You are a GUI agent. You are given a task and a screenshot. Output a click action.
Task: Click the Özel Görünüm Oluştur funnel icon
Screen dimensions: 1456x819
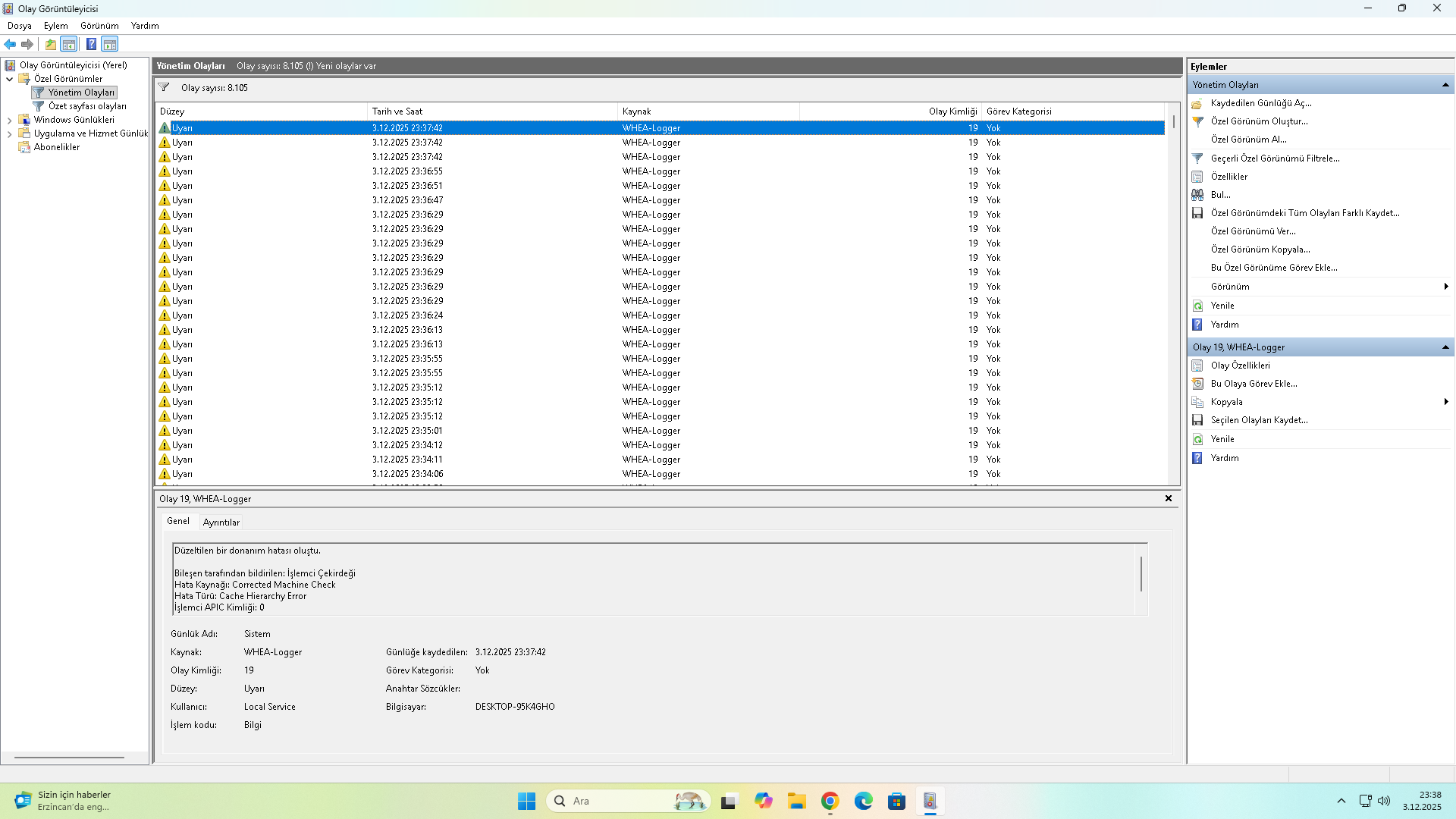point(1197,121)
